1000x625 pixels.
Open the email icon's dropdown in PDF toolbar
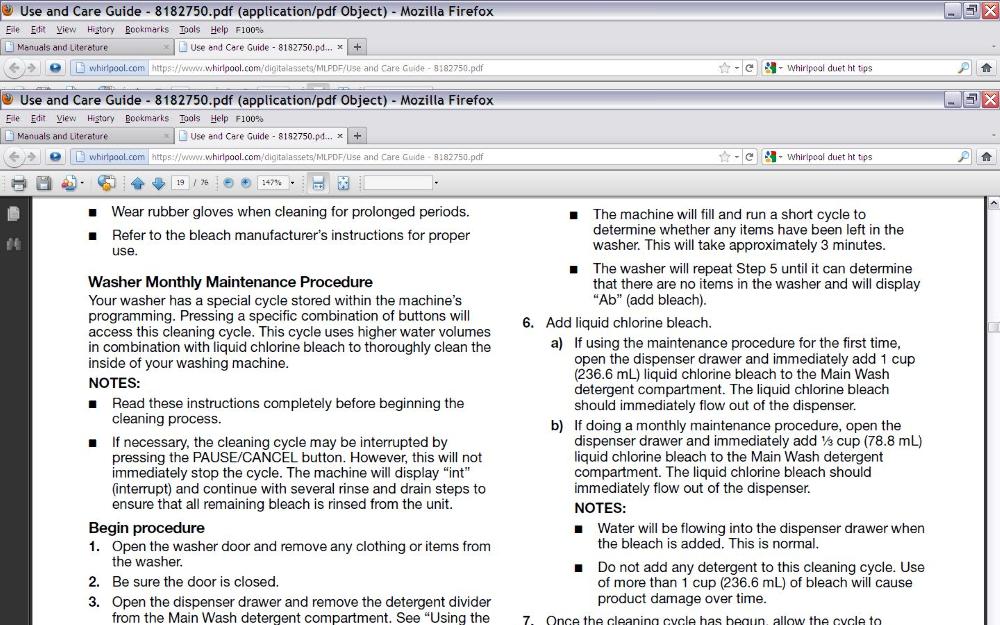(x=82, y=184)
